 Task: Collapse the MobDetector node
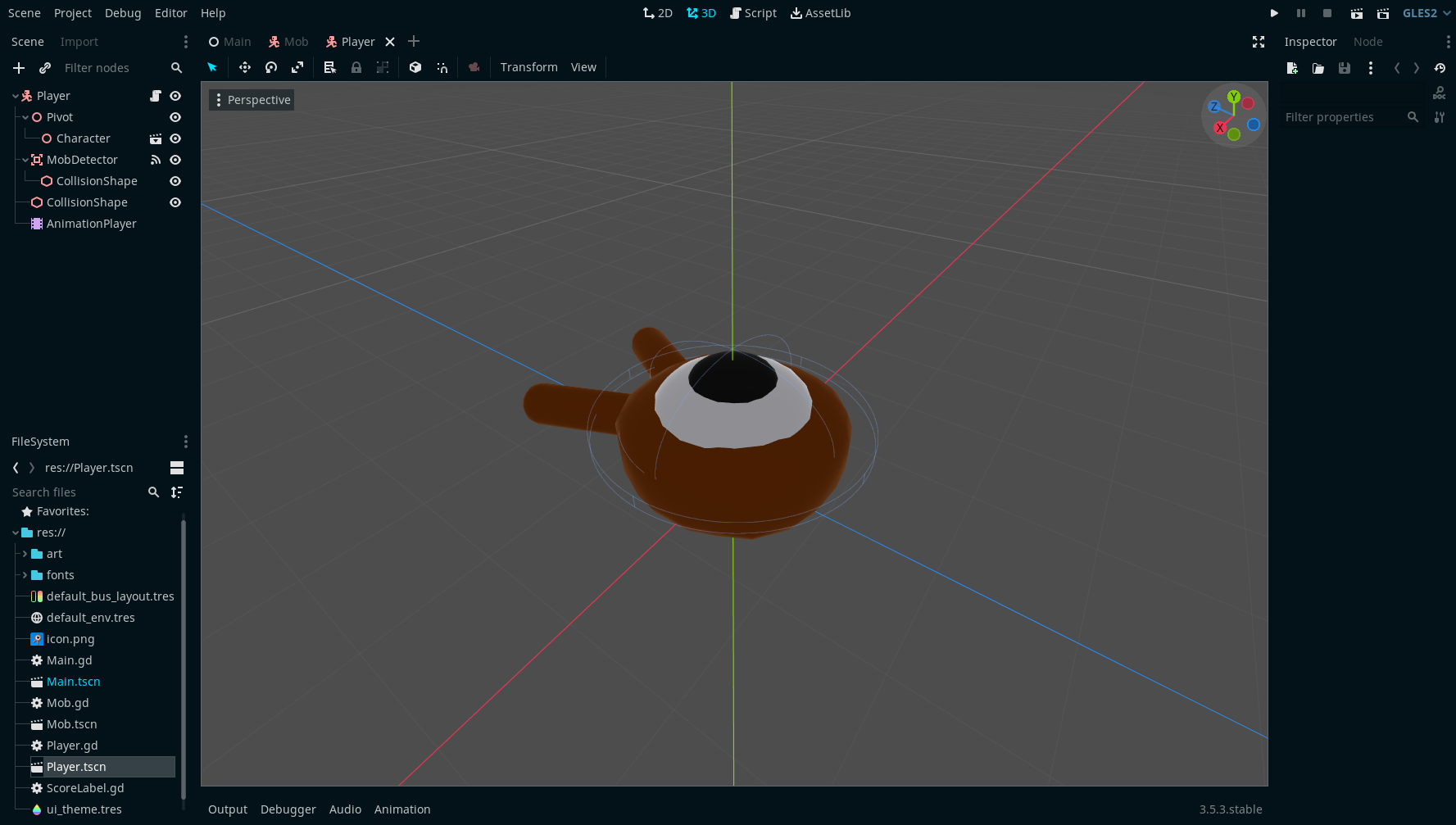(x=25, y=160)
